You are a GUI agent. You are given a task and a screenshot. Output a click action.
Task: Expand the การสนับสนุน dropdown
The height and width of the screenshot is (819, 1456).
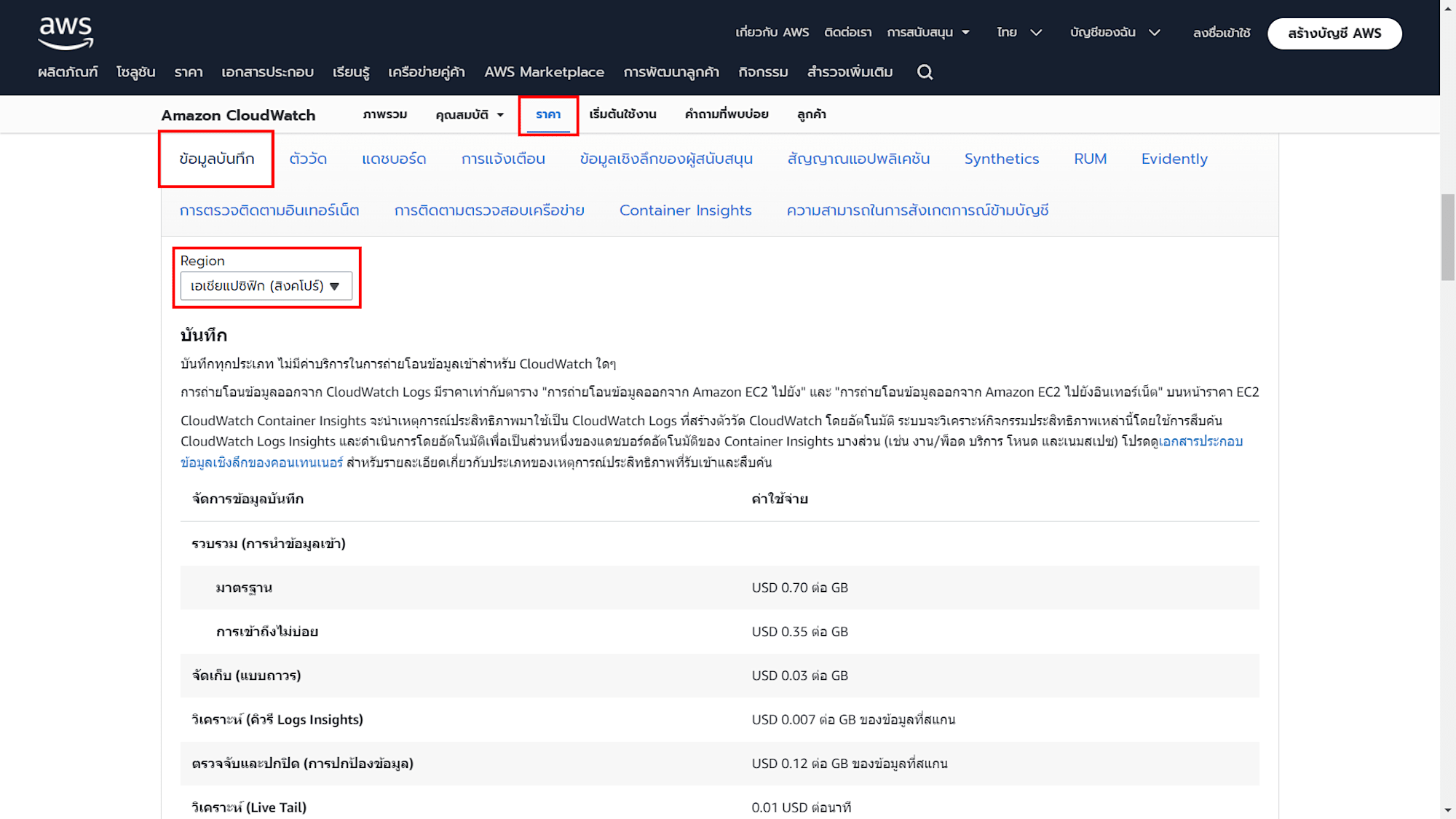(928, 33)
